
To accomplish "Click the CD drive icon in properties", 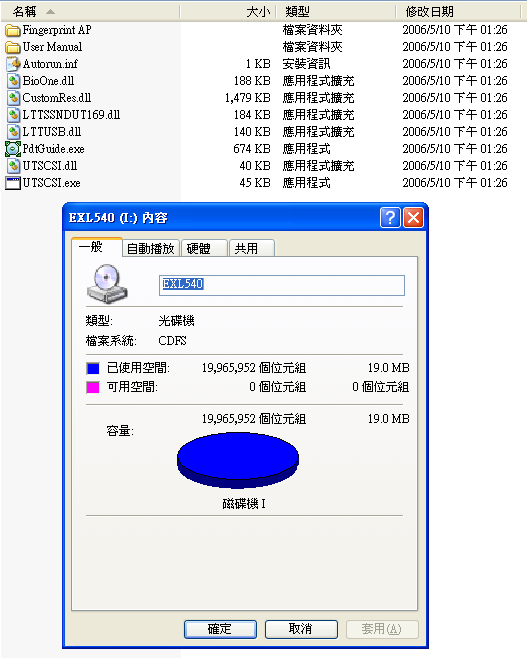I will (x=107, y=284).
